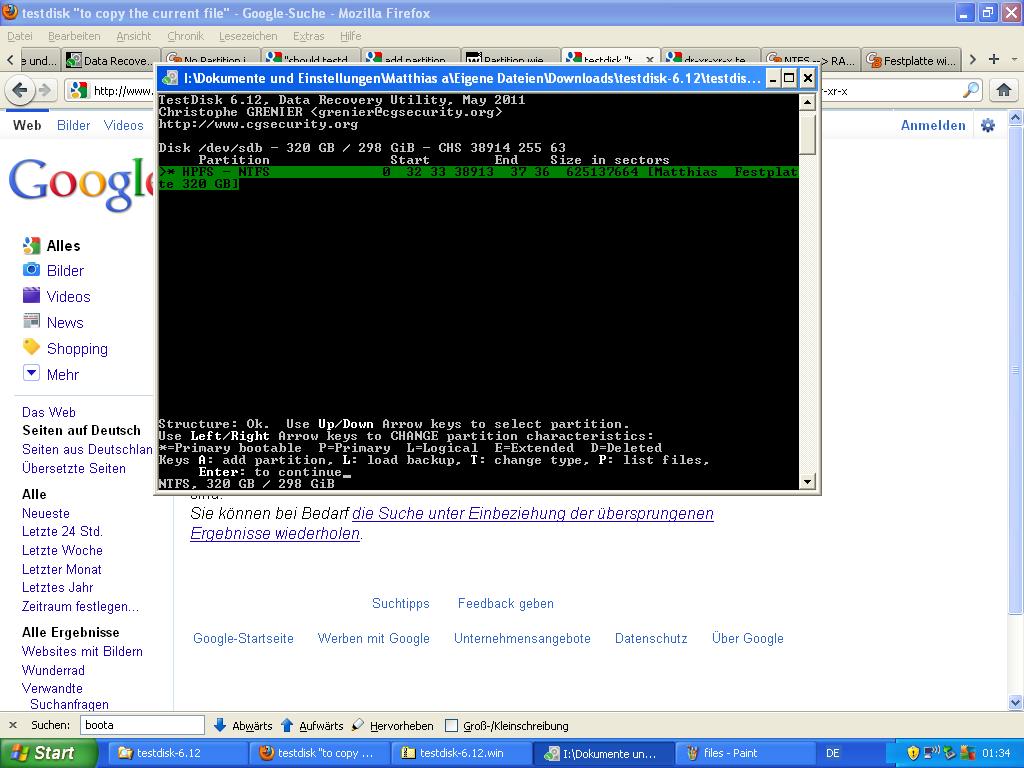This screenshot has height=768, width=1024.
Task: Click Über Google footer link
Action: pos(748,638)
